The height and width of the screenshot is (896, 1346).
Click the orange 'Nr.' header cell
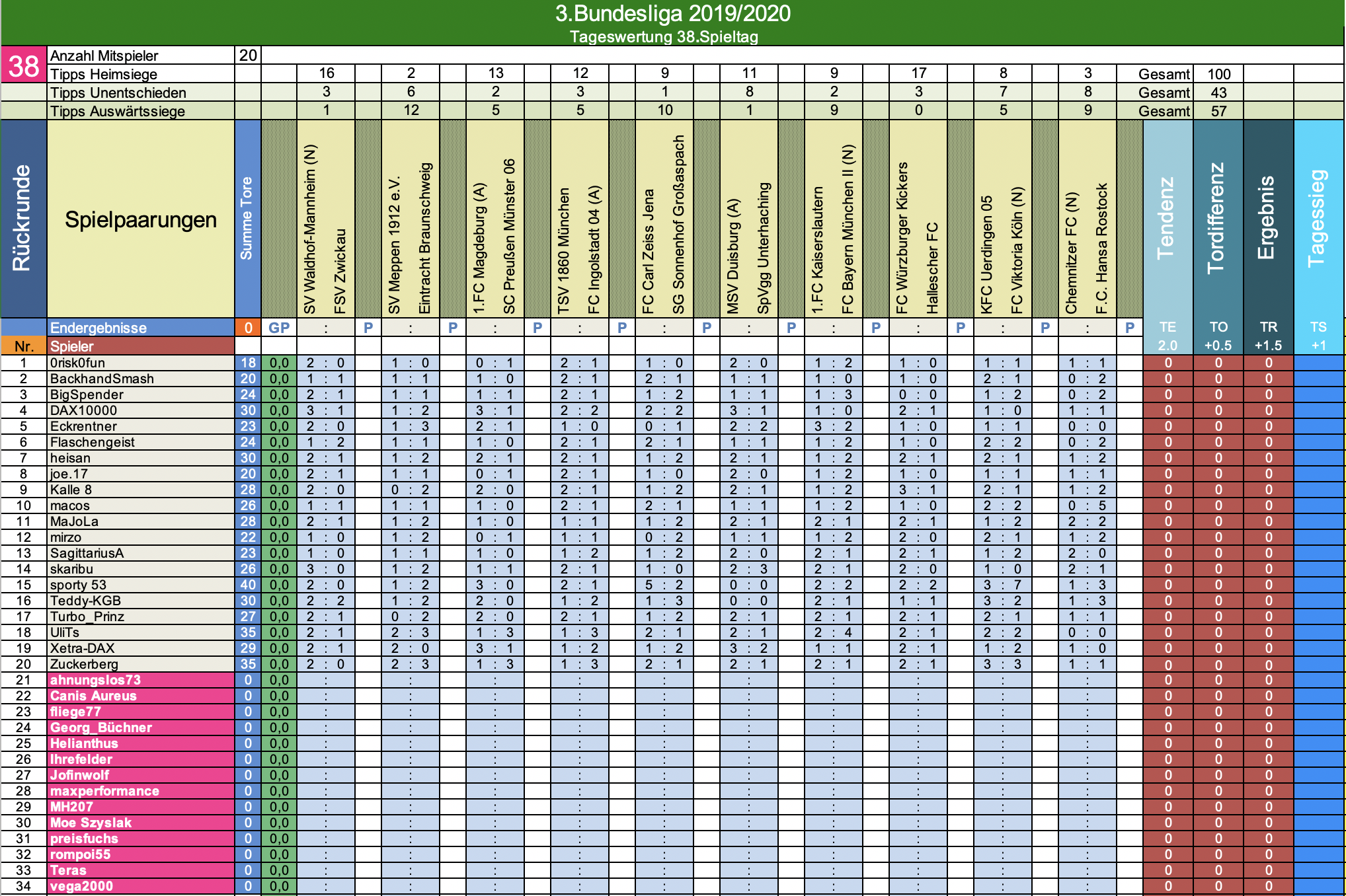pyautogui.click(x=24, y=346)
